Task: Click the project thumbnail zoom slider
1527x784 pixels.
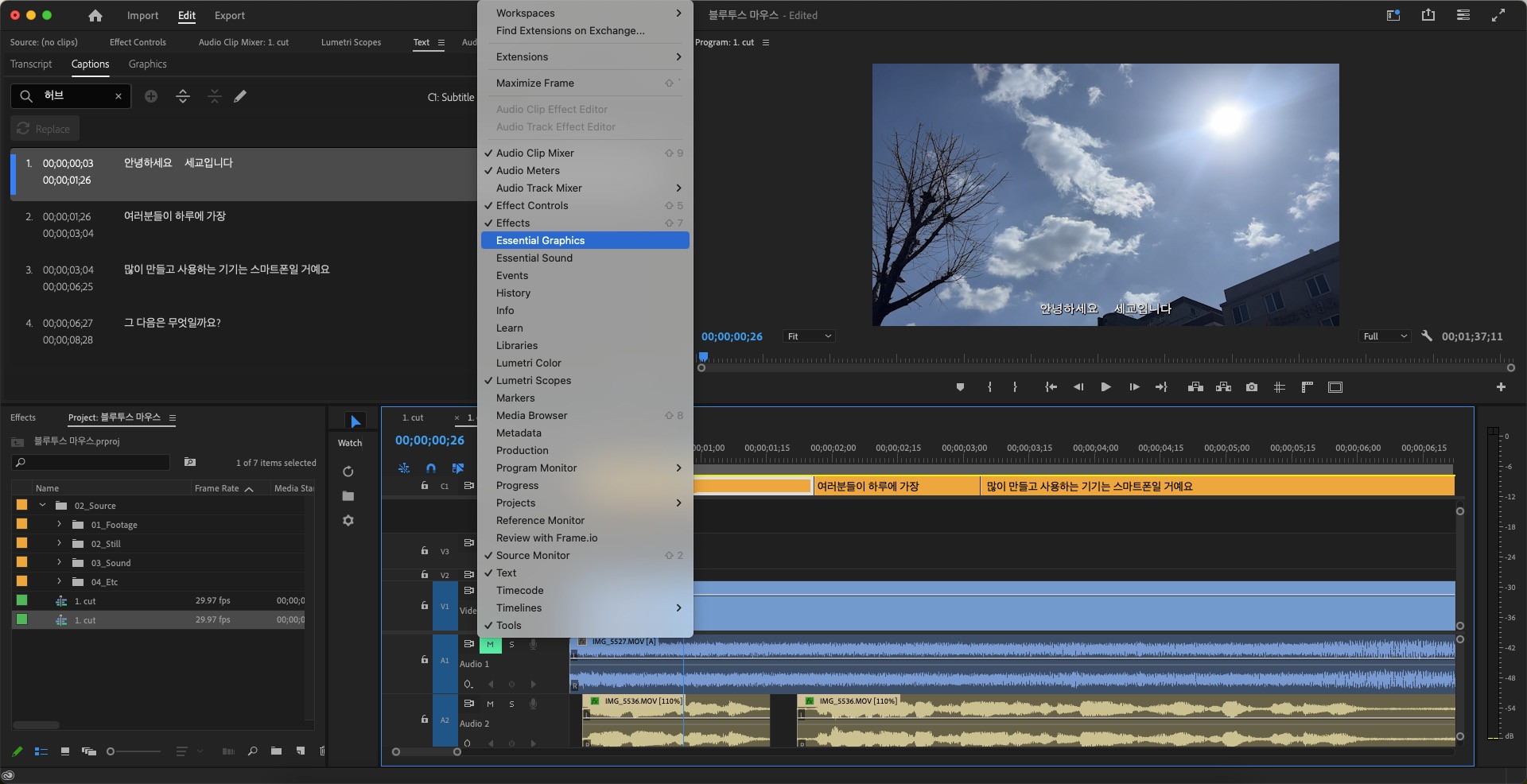Action: point(134,751)
